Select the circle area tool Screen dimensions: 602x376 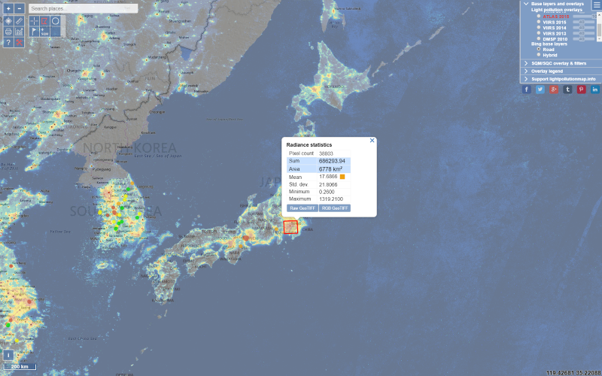pos(56,21)
